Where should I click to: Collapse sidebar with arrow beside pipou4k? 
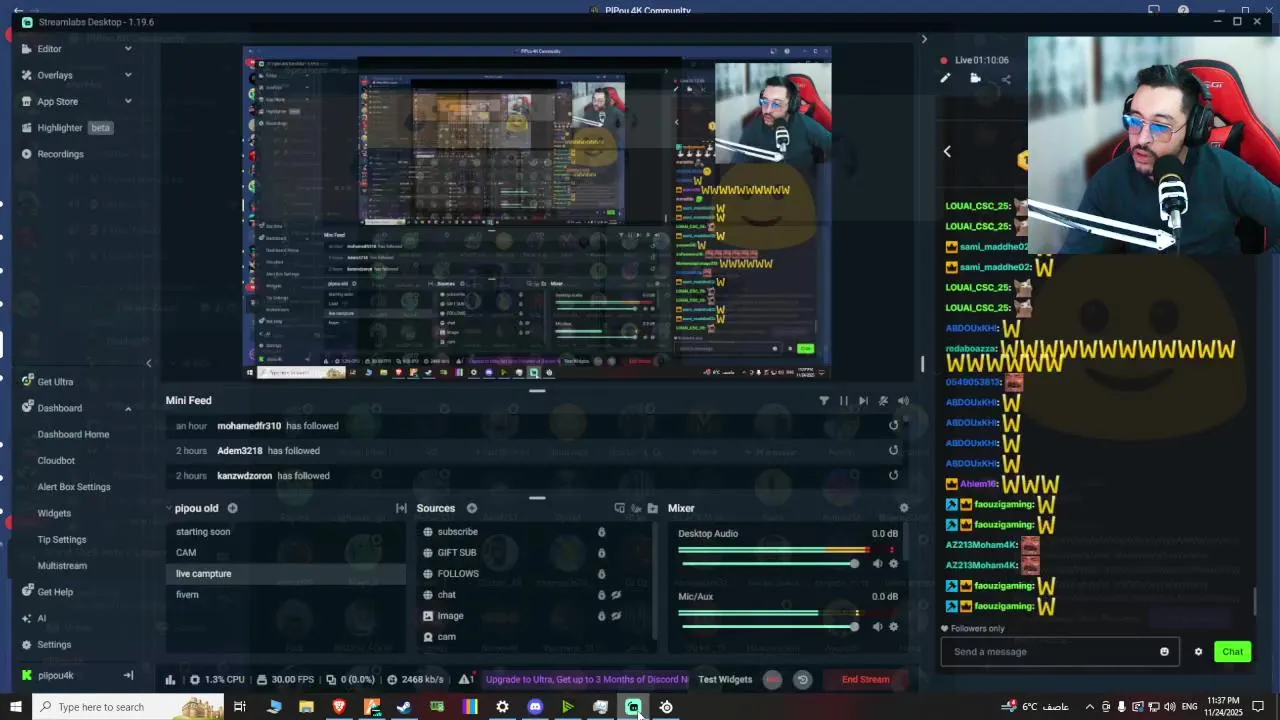pos(128,675)
